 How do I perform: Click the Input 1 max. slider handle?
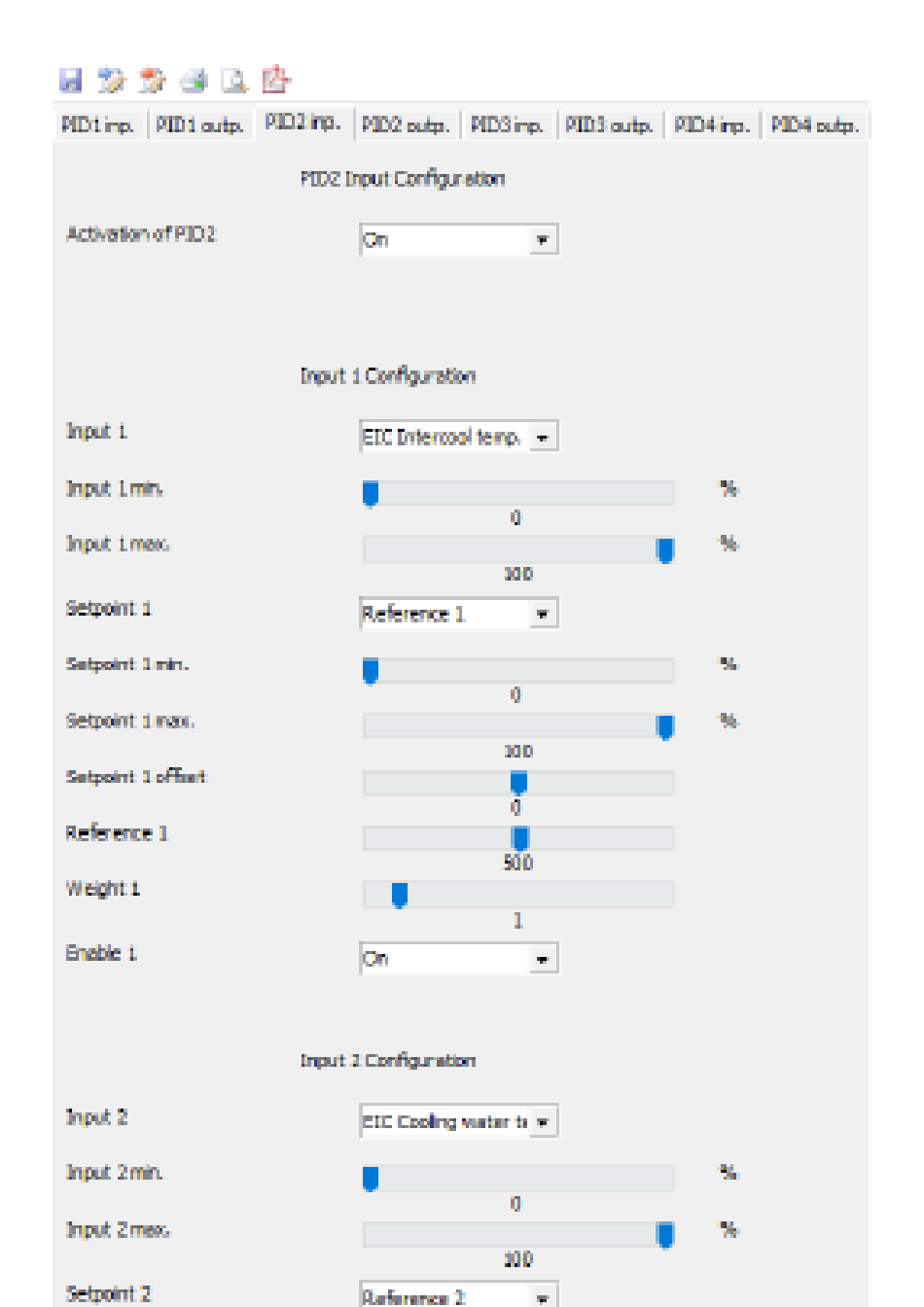(x=665, y=551)
